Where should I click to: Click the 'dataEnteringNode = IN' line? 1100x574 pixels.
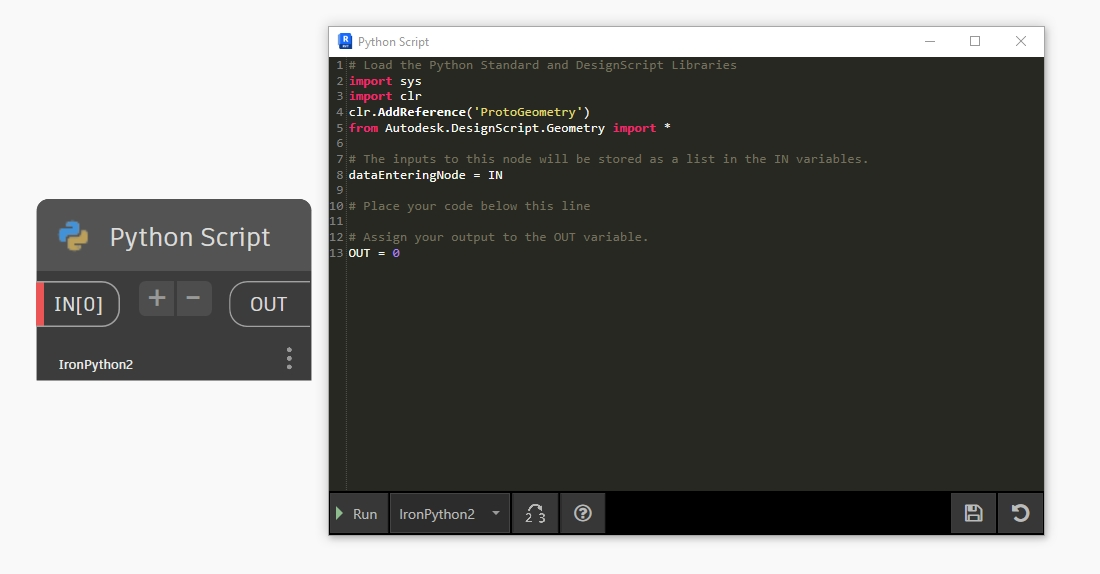(x=425, y=175)
